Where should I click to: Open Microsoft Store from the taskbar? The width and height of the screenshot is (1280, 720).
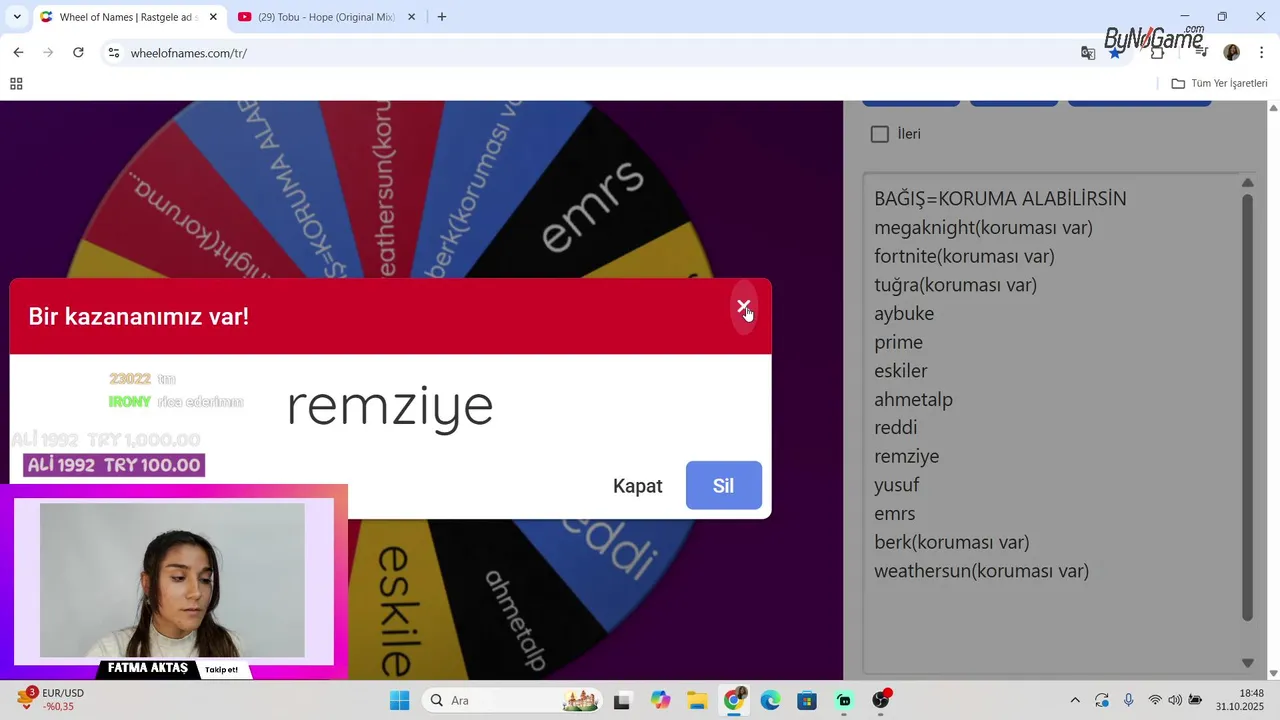pyautogui.click(x=807, y=700)
